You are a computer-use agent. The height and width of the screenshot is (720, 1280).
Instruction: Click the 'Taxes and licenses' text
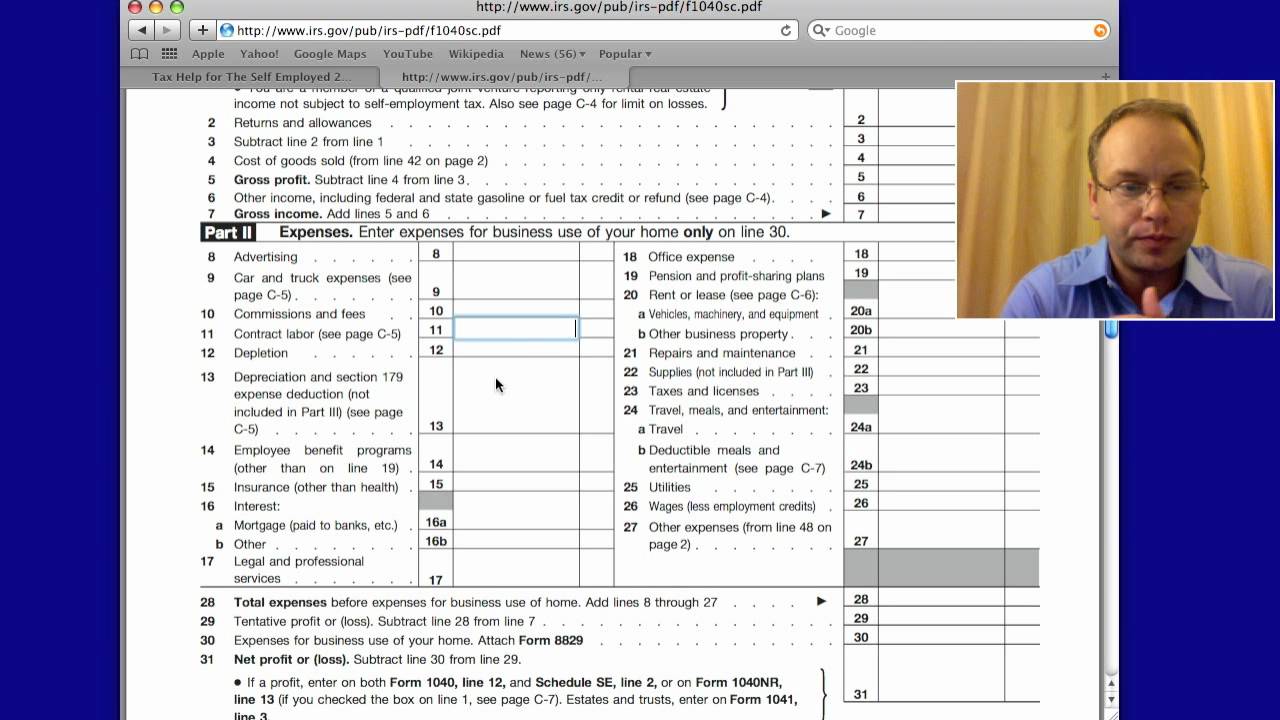[x=704, y=391]
